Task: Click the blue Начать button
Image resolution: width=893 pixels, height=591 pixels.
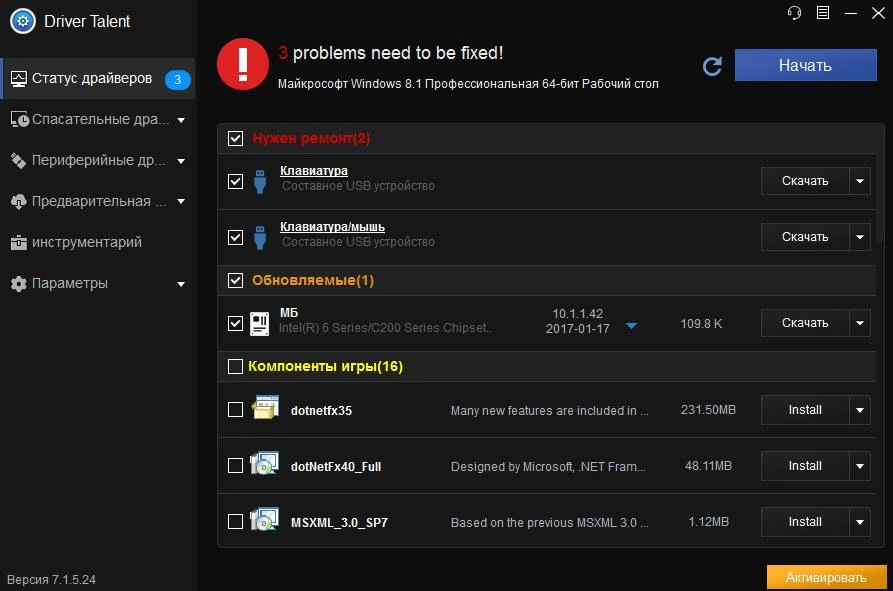Action: (805, 65)
